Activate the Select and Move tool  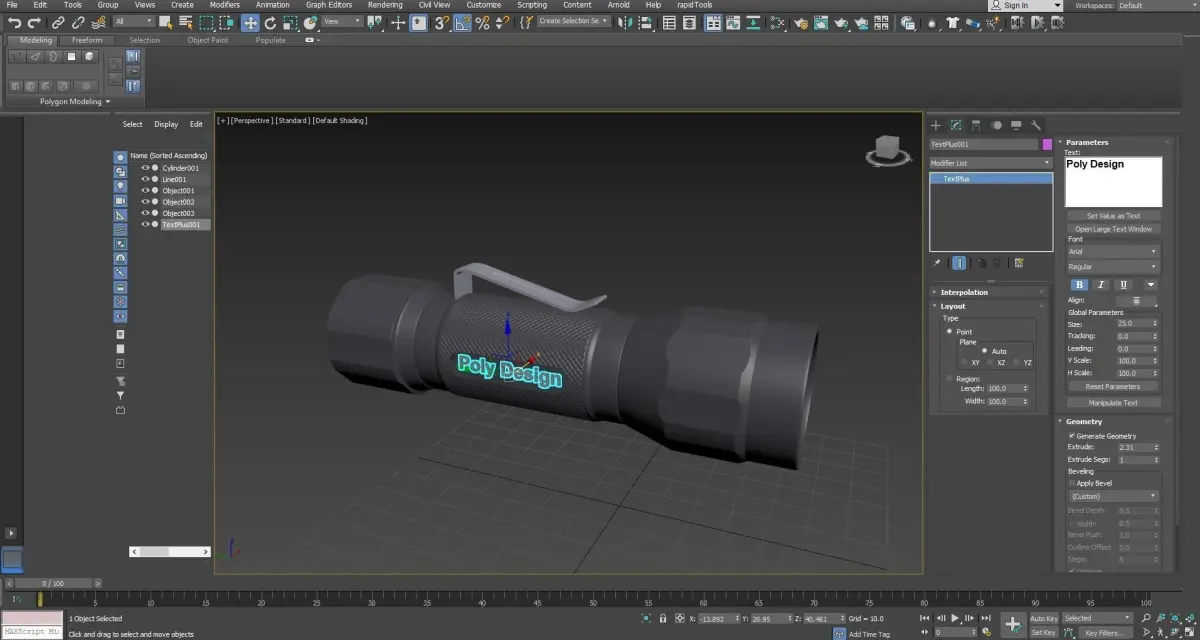(250, 23)
